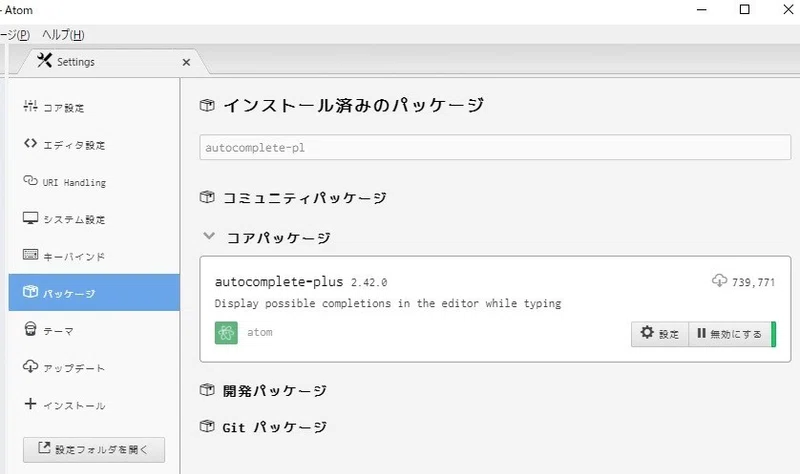Click the package icon beside インストール済みのパッケージ
800x474 pixels.
[207, 106]
